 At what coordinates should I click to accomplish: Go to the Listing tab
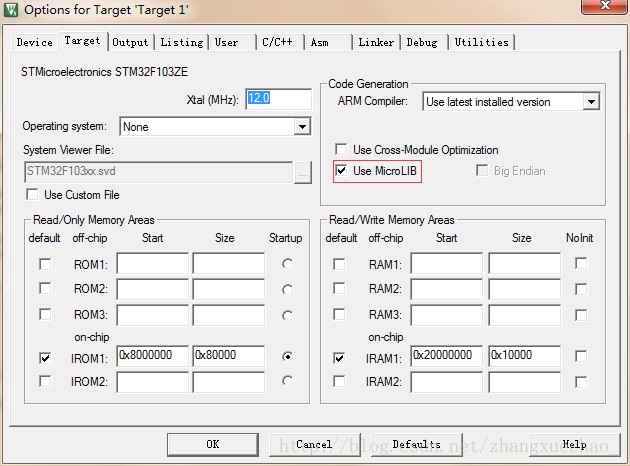tap(182, 42)
